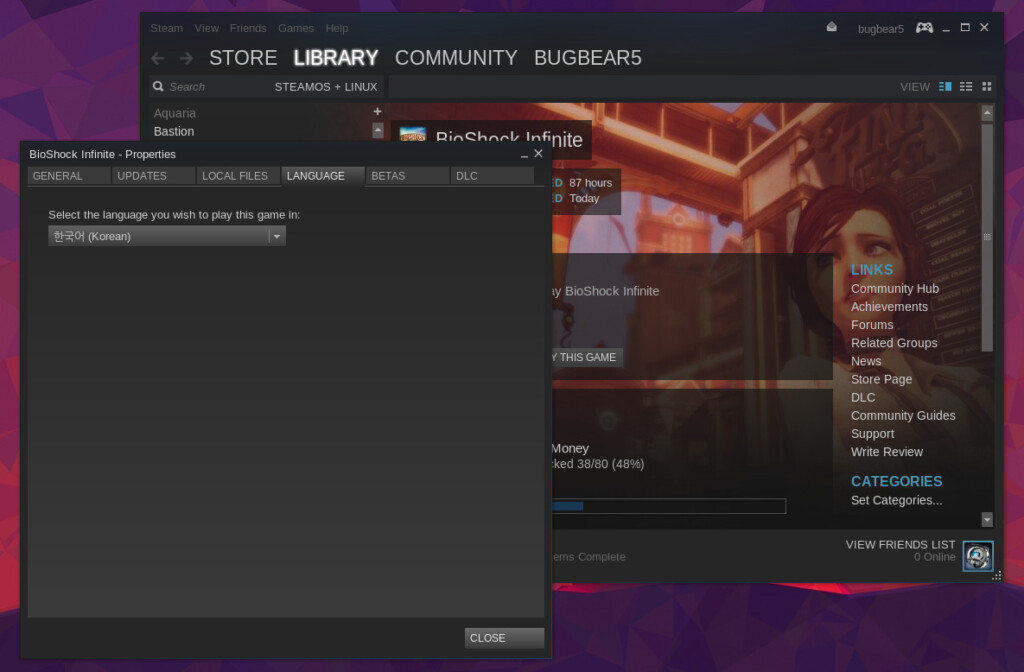This screenshot has width=1024, height=672.
Task: Switch to grid view icon
Action: point(987,87)
